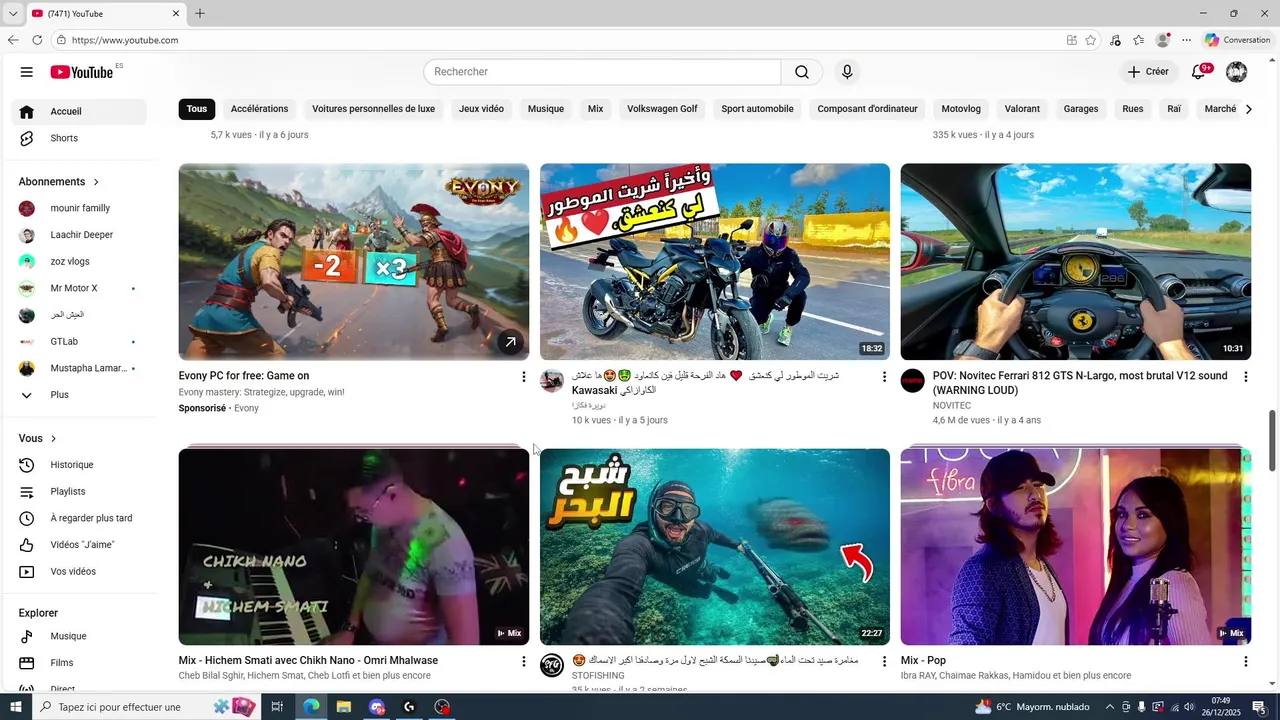Open options menu for Kawasaki video
The height and width of the screenshot is (720, 1280).
[884, 377]
